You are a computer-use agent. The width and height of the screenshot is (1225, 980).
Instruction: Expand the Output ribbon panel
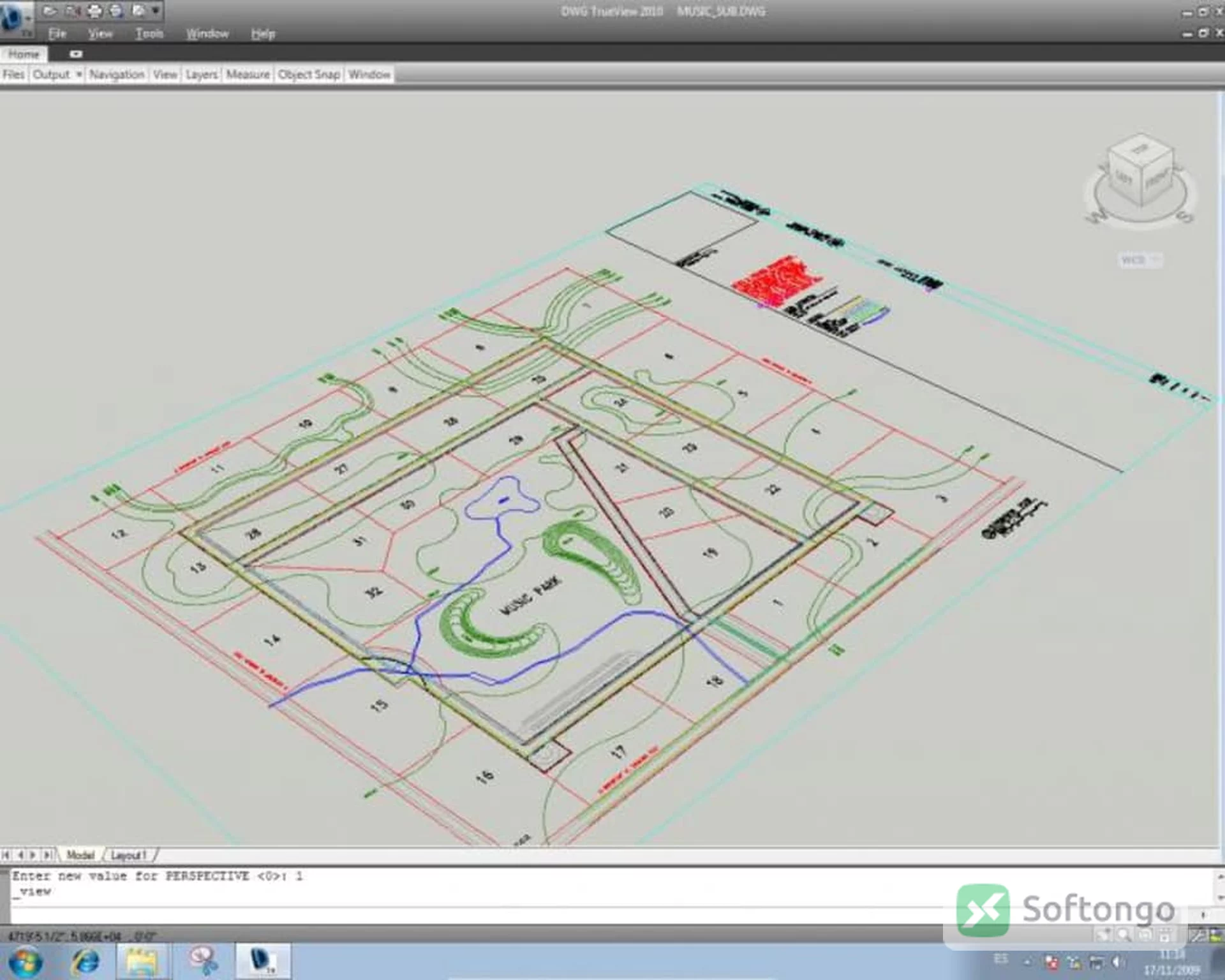51,75
